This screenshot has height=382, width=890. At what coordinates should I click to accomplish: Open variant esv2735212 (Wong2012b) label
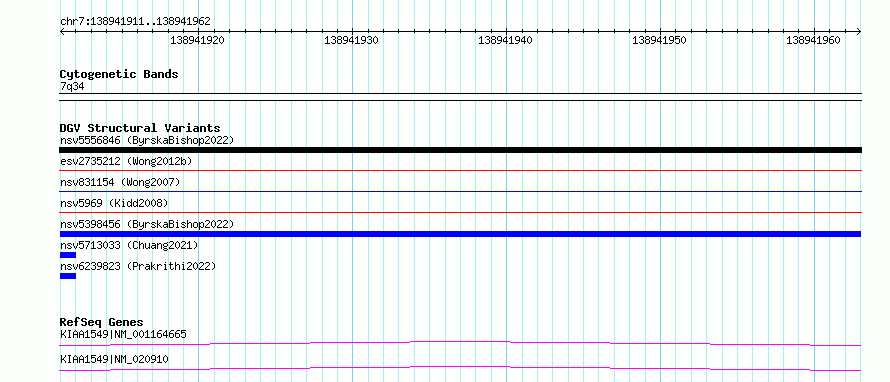tap(126, 161)
